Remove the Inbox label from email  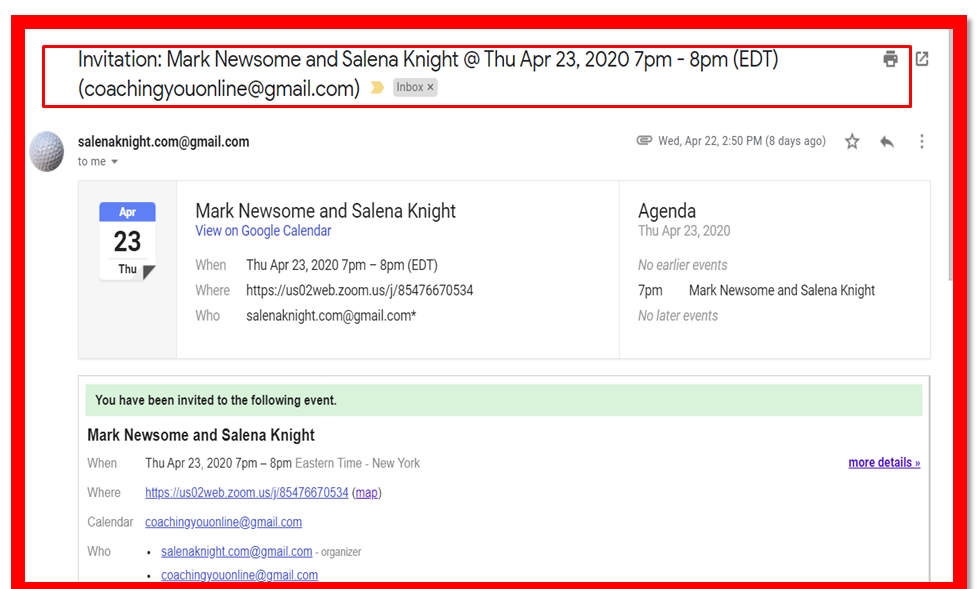coord(431,88)
